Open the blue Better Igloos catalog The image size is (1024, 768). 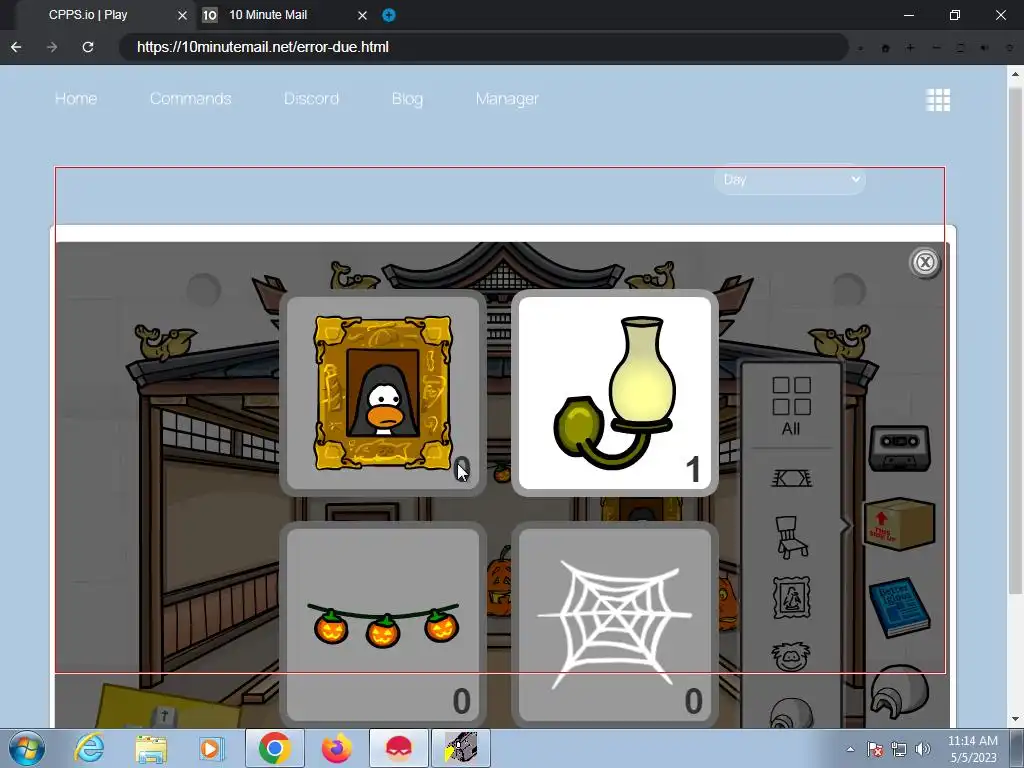[x=900, y=607]
